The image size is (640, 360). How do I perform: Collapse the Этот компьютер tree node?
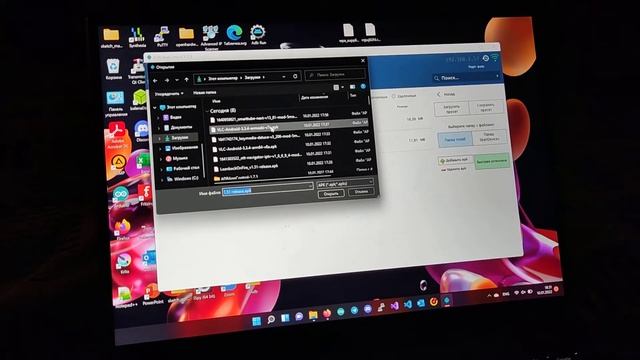coord(155,108)
